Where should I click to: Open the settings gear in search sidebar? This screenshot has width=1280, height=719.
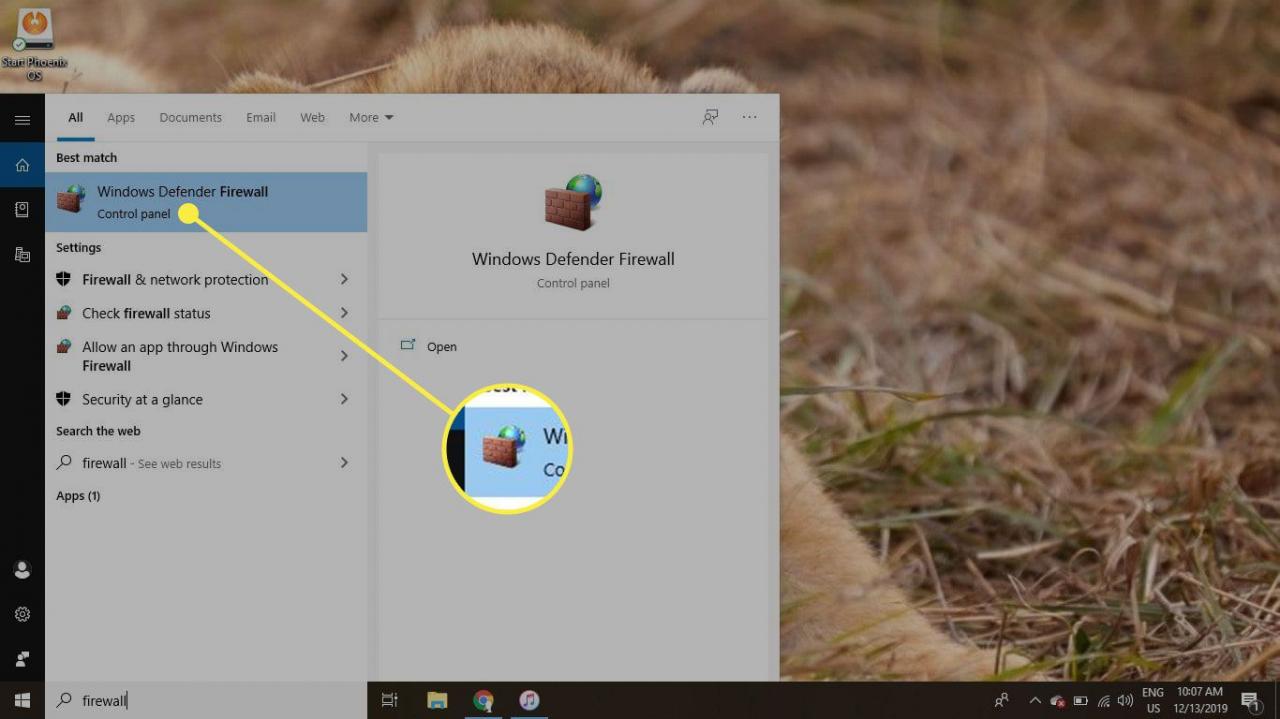click(x=22, y=614)
